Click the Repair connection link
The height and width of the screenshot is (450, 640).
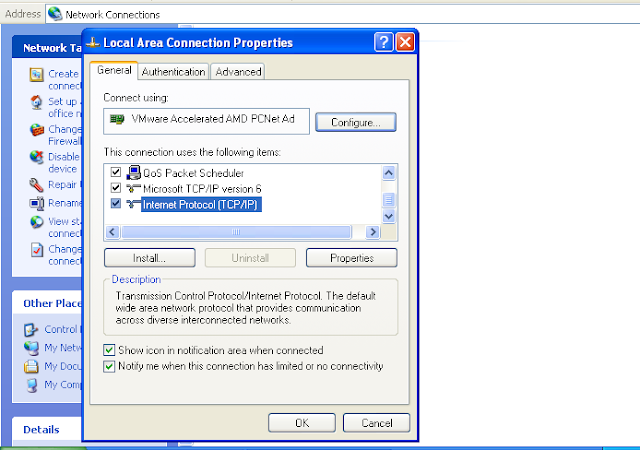click(64, 185)
